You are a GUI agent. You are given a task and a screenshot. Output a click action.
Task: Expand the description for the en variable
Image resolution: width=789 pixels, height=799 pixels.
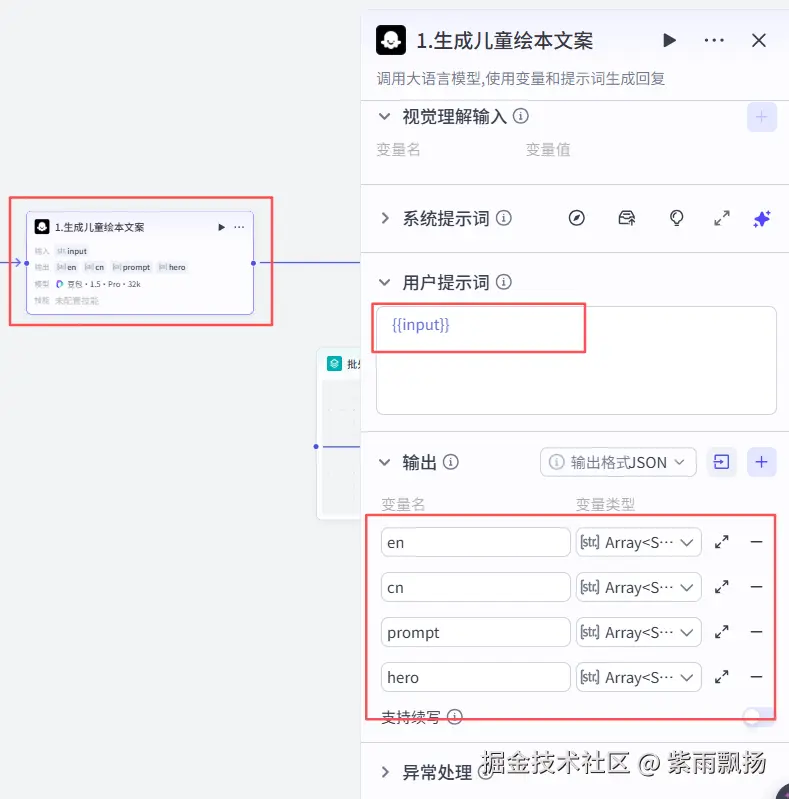pos(721,542)
